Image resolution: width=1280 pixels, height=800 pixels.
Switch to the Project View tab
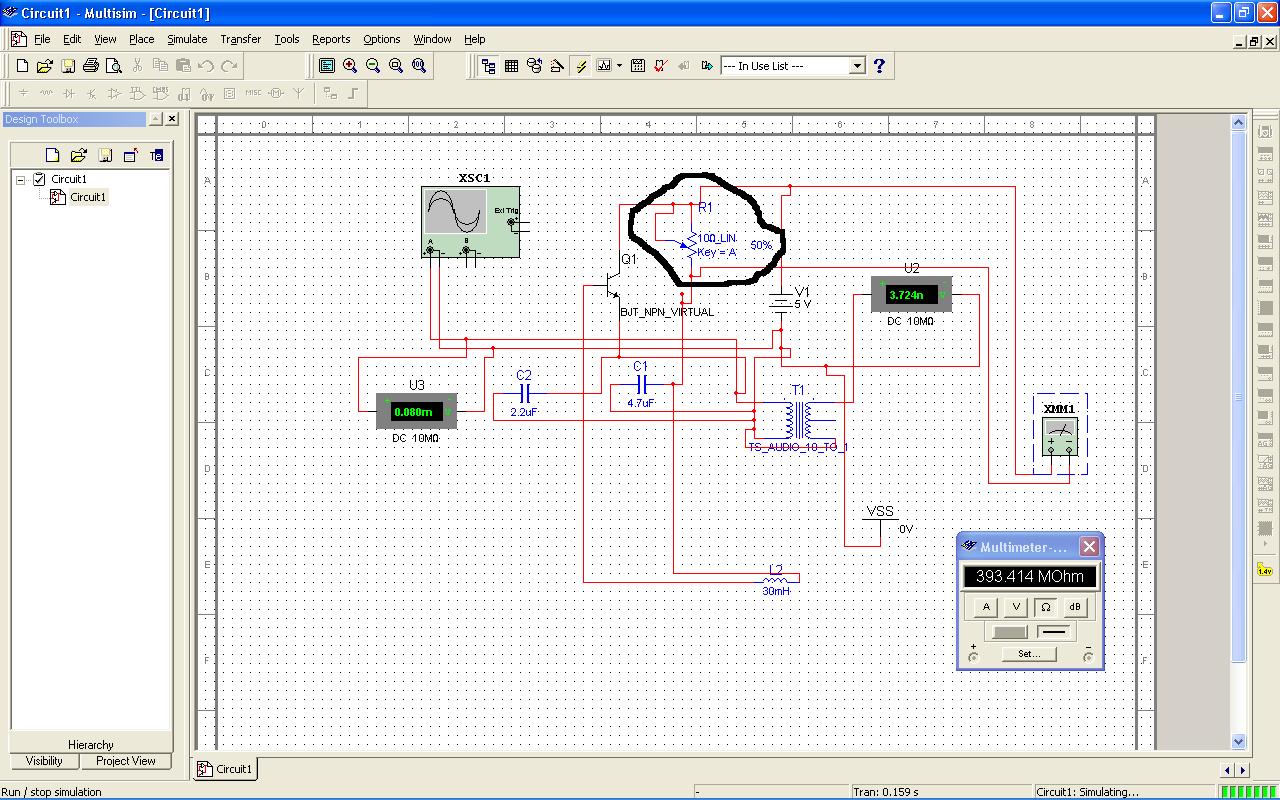point(126,761)
